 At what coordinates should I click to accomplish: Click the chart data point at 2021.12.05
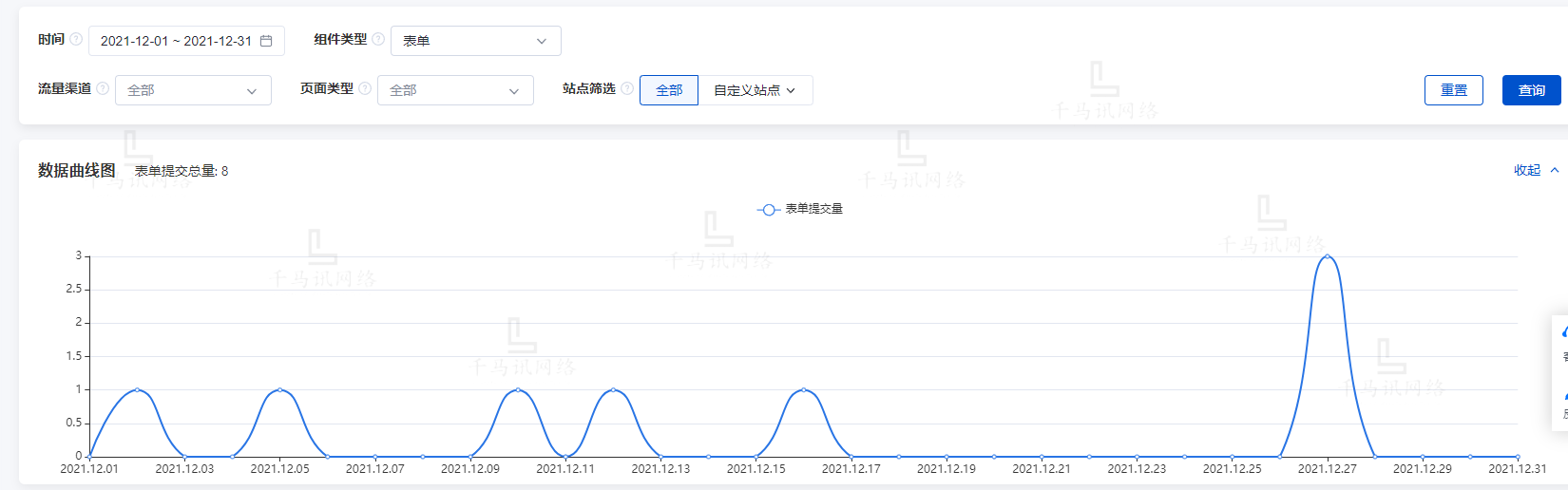[280, 389]
